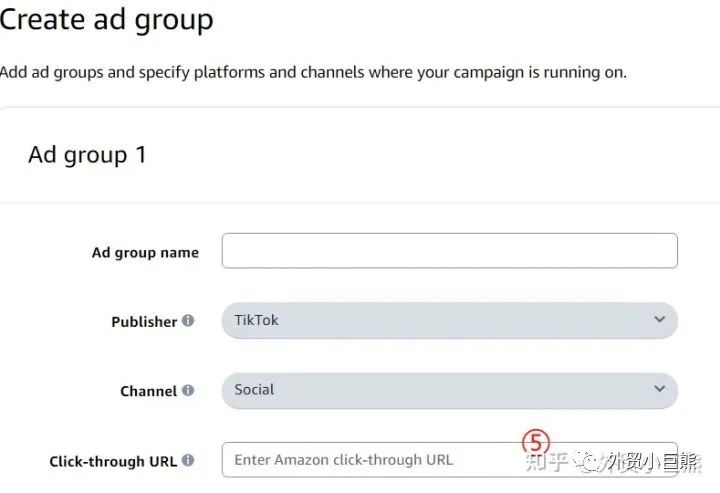The width and height of the screenshot is (720, 493).
Task: Click the circled number 5 marker
Action: 536,442
